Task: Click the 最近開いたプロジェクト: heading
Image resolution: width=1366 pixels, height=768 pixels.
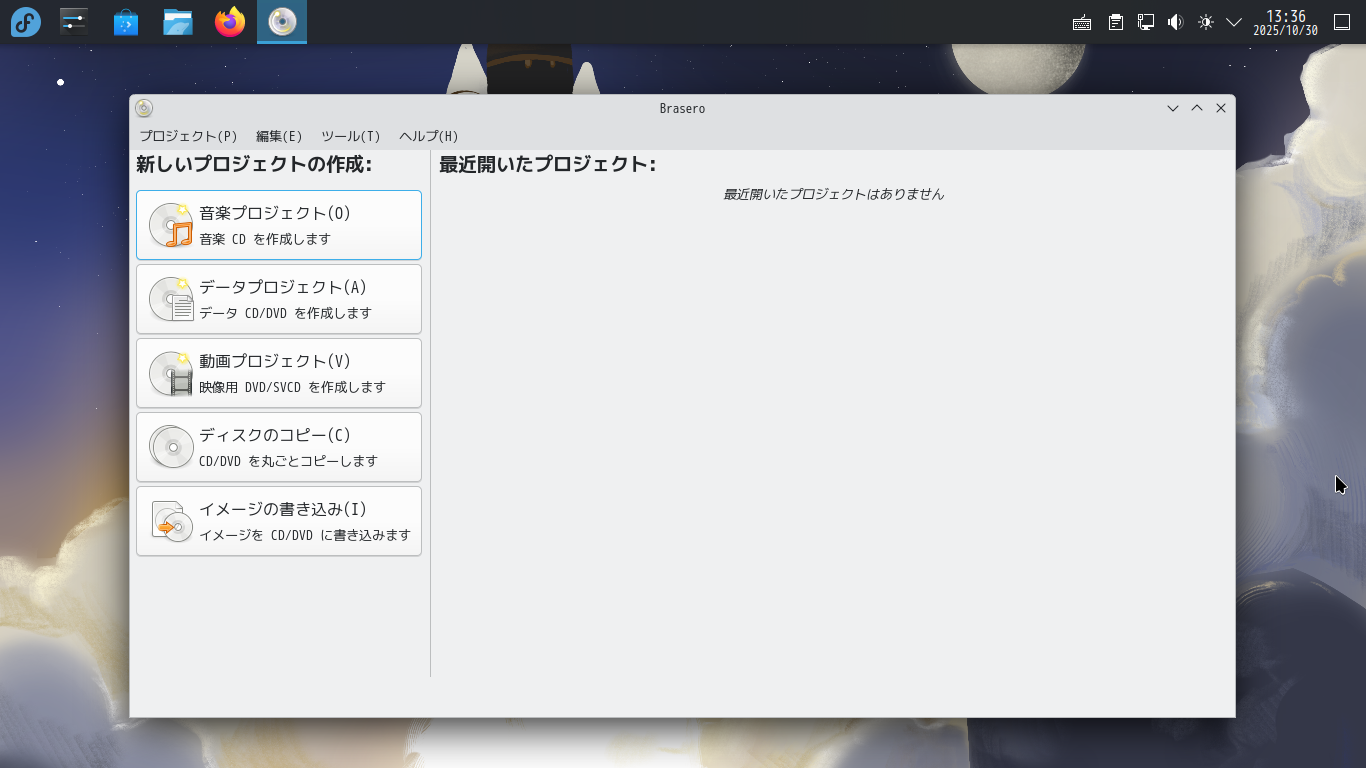Action: click(548, 164)
